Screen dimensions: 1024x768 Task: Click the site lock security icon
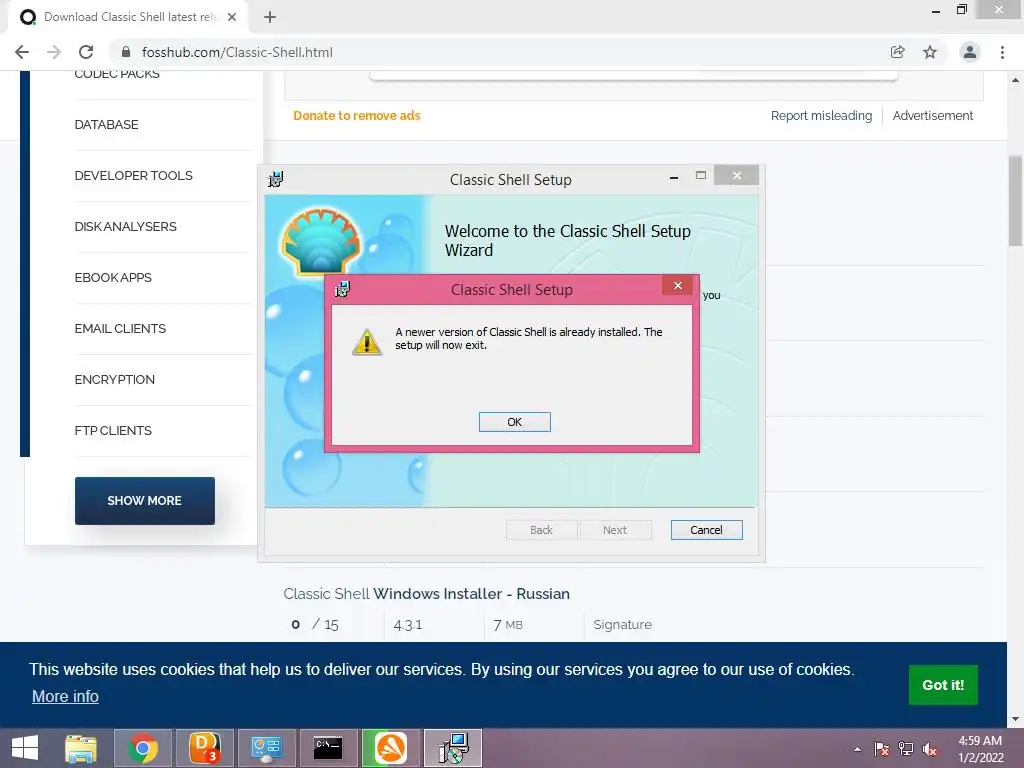pos(126,52)
